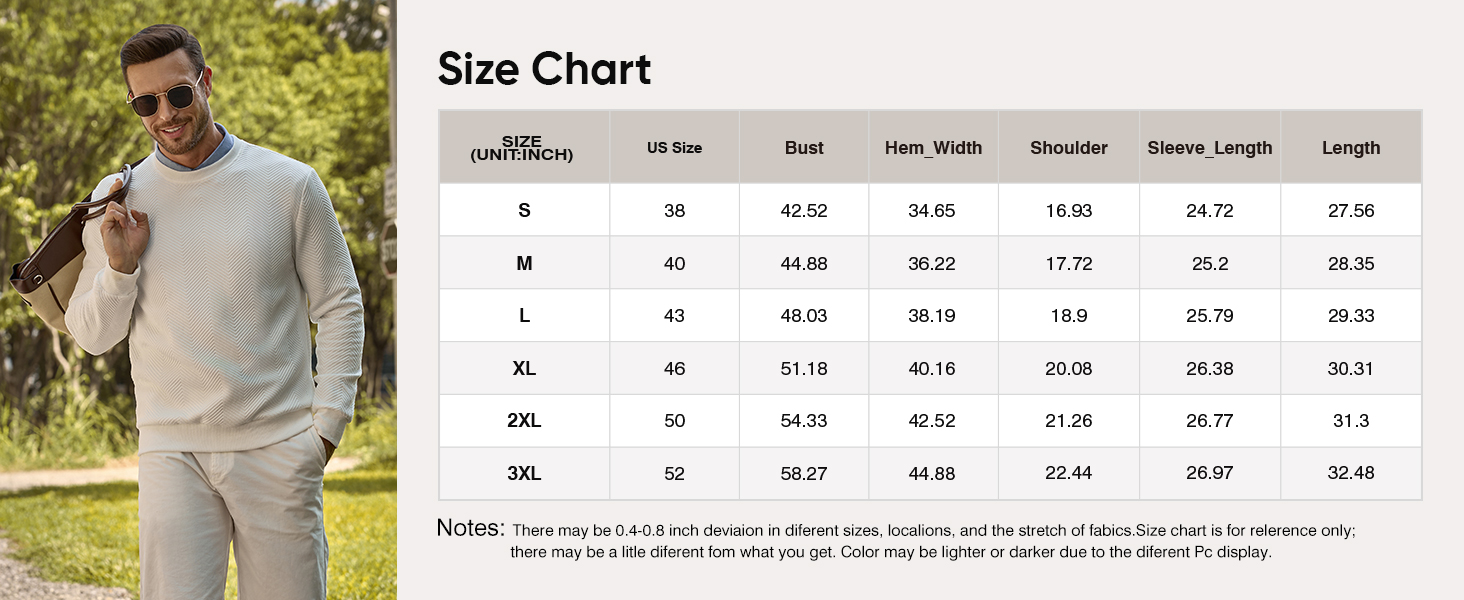Click the US size 46 cell
This screenshot has height=600, width=1464.
[674, 369]
